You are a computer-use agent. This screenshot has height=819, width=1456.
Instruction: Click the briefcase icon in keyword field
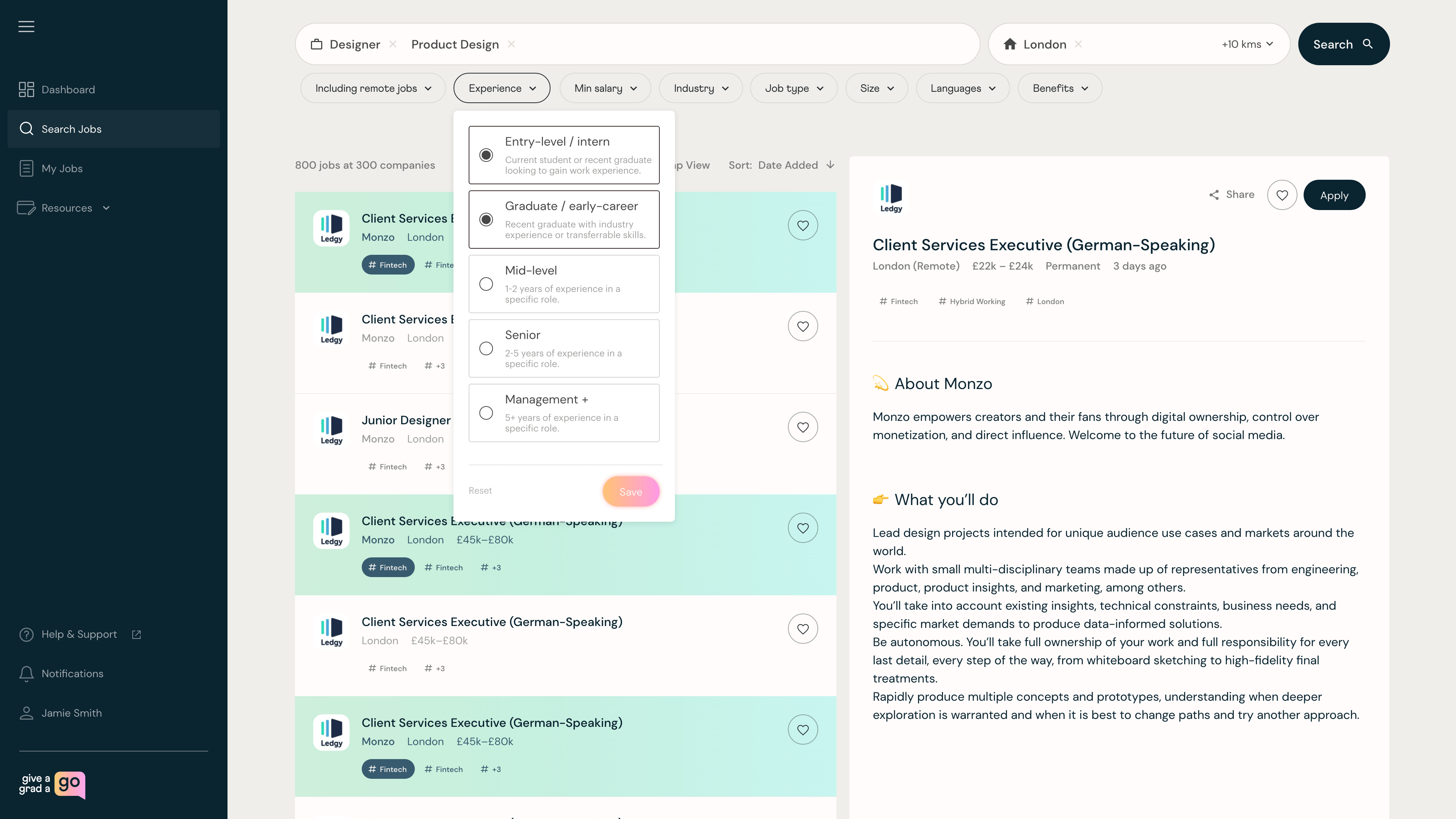coord(317,44)
